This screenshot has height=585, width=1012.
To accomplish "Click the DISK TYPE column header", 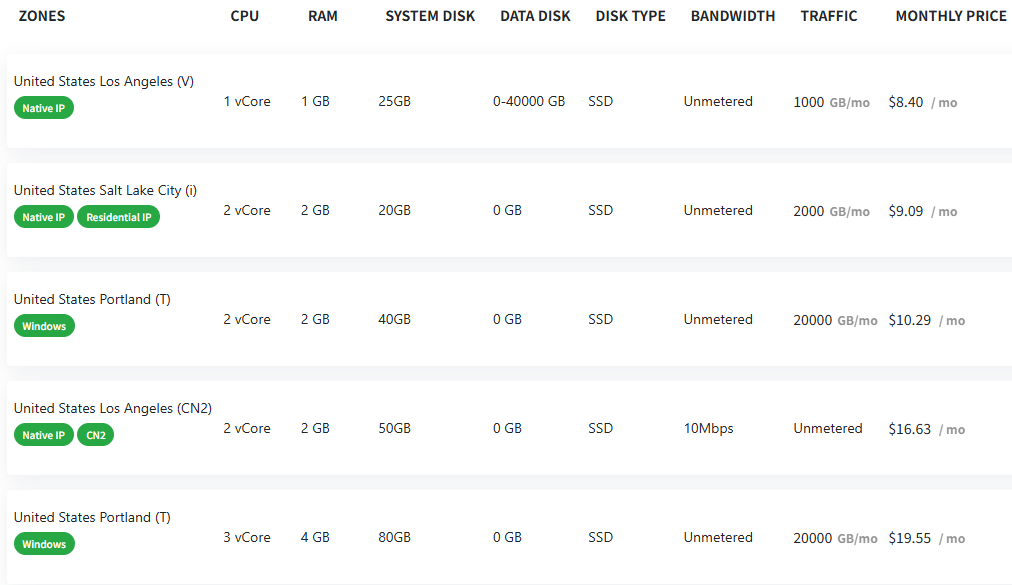I will tap(630, 16).
